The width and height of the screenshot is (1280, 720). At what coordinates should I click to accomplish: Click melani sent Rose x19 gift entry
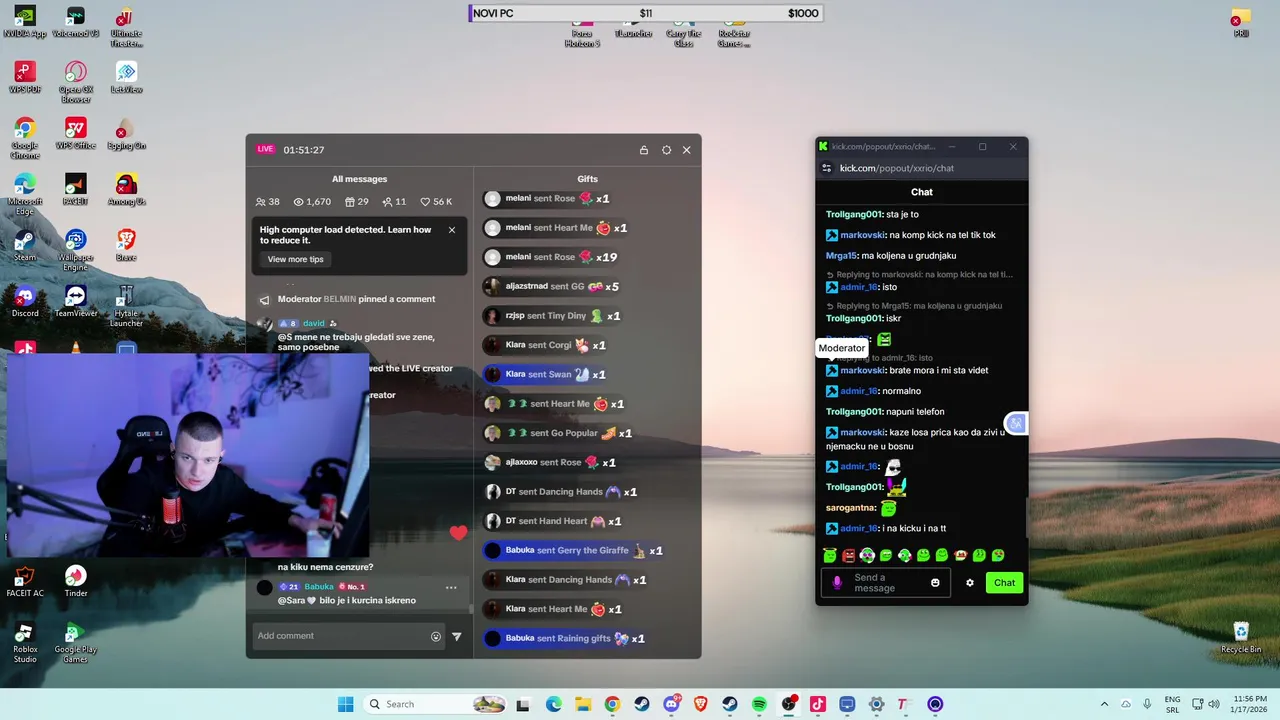pyautogui.click(x=552, y=257)
